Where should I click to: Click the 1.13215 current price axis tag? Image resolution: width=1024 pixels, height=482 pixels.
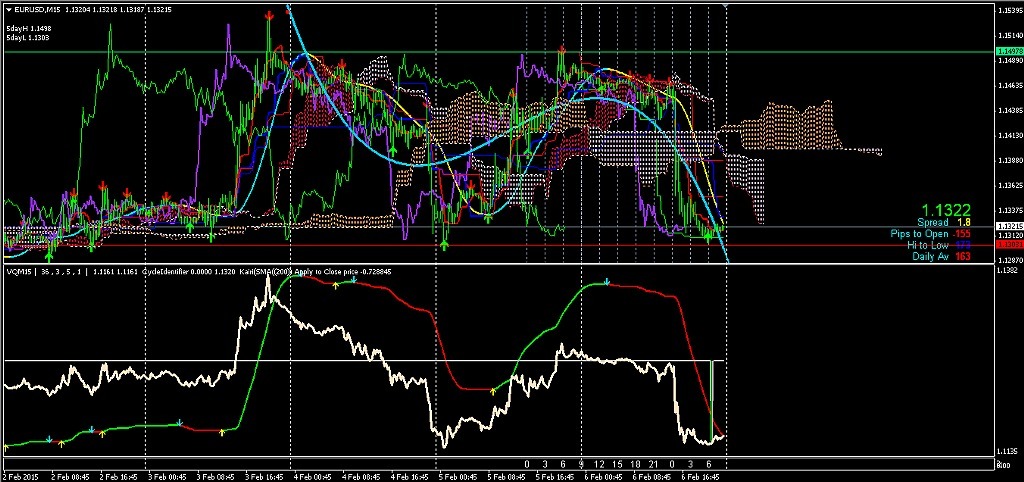coord(1008,226)
